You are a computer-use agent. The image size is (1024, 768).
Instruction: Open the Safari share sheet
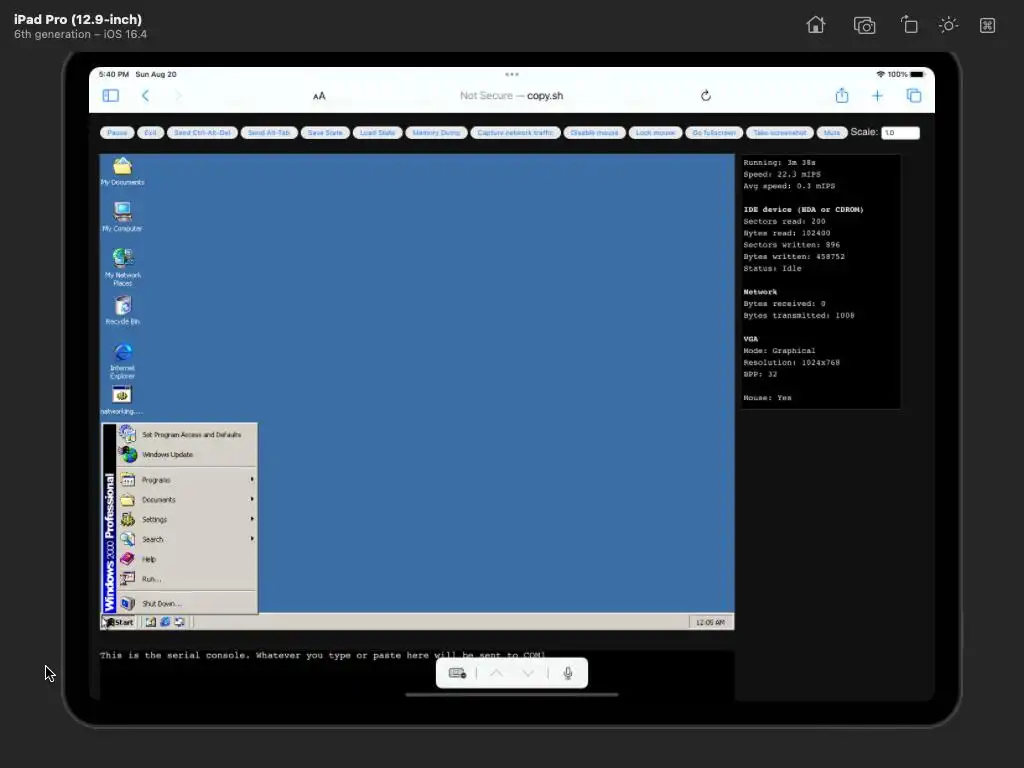pos(842,96)
